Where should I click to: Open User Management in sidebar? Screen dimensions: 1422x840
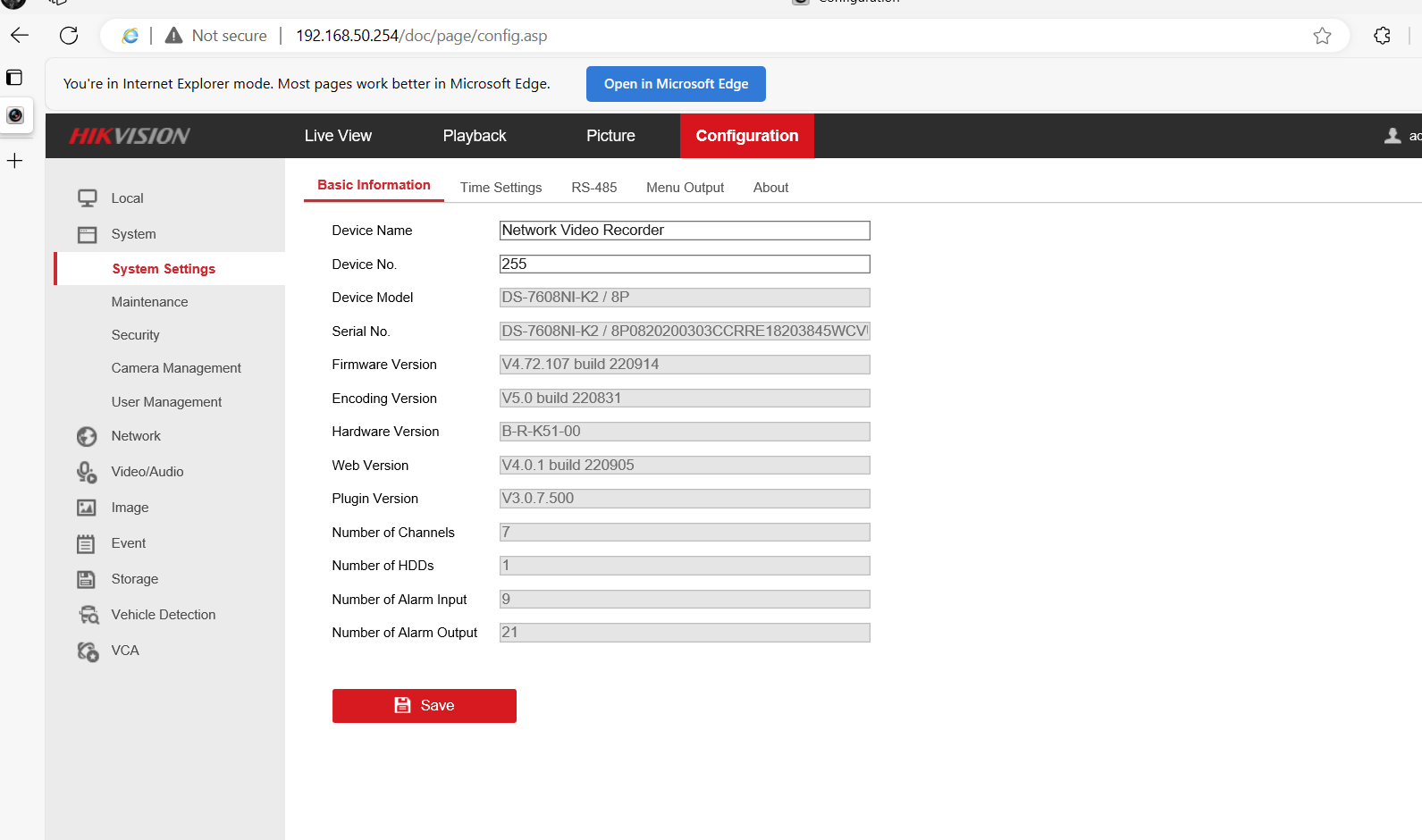tap(166, 402)
